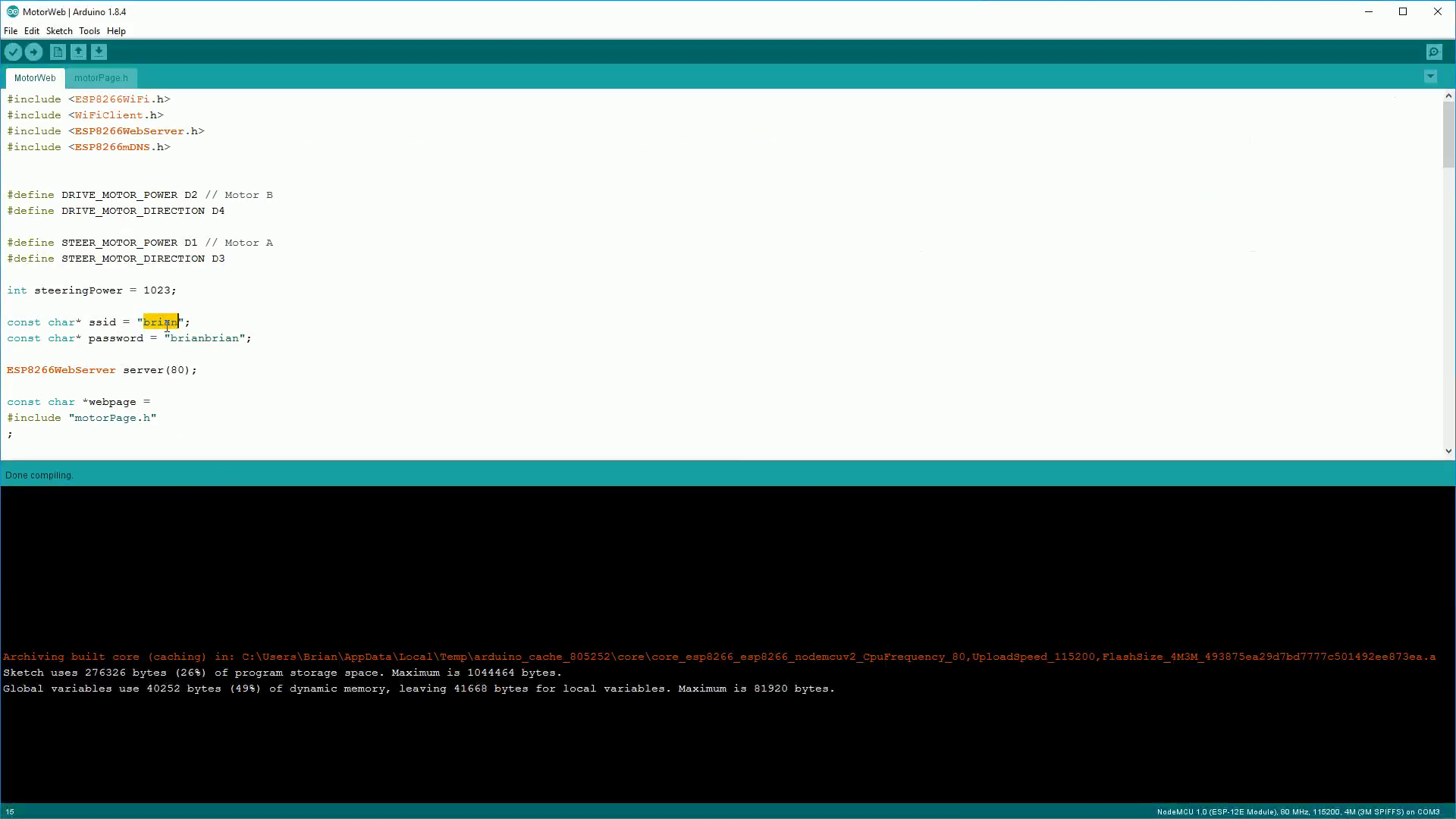Click the #include "motorPage.h" line
This screenshot has height=819, width=1456.
pos(82,418)
